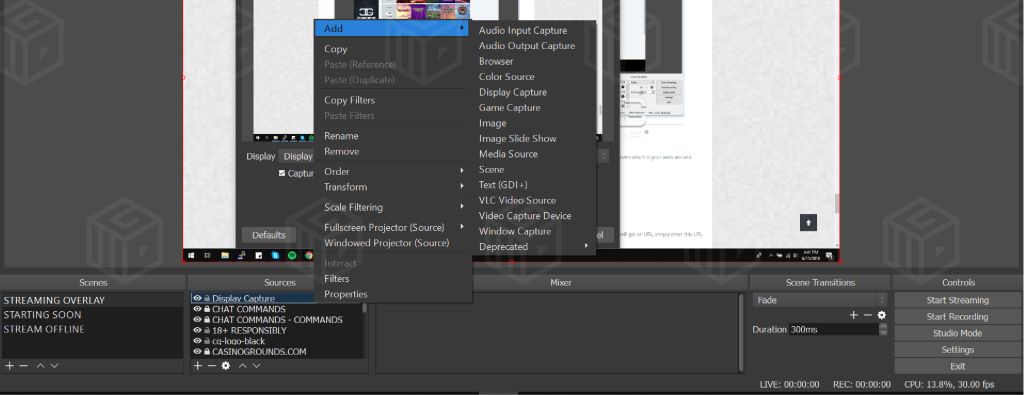Add a new source with plus icon
The image size is (1024, 395).
(198, 366)
